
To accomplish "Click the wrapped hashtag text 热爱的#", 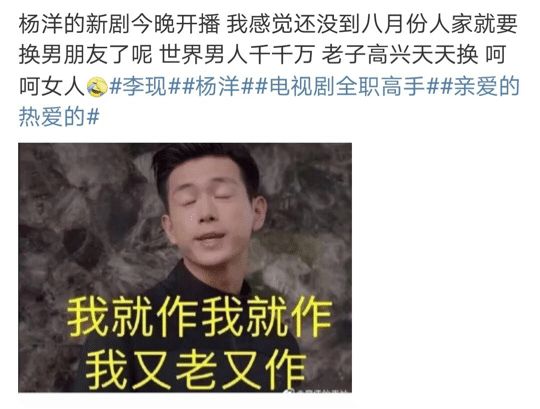I will pyautogui.click(x=59, y=117).
